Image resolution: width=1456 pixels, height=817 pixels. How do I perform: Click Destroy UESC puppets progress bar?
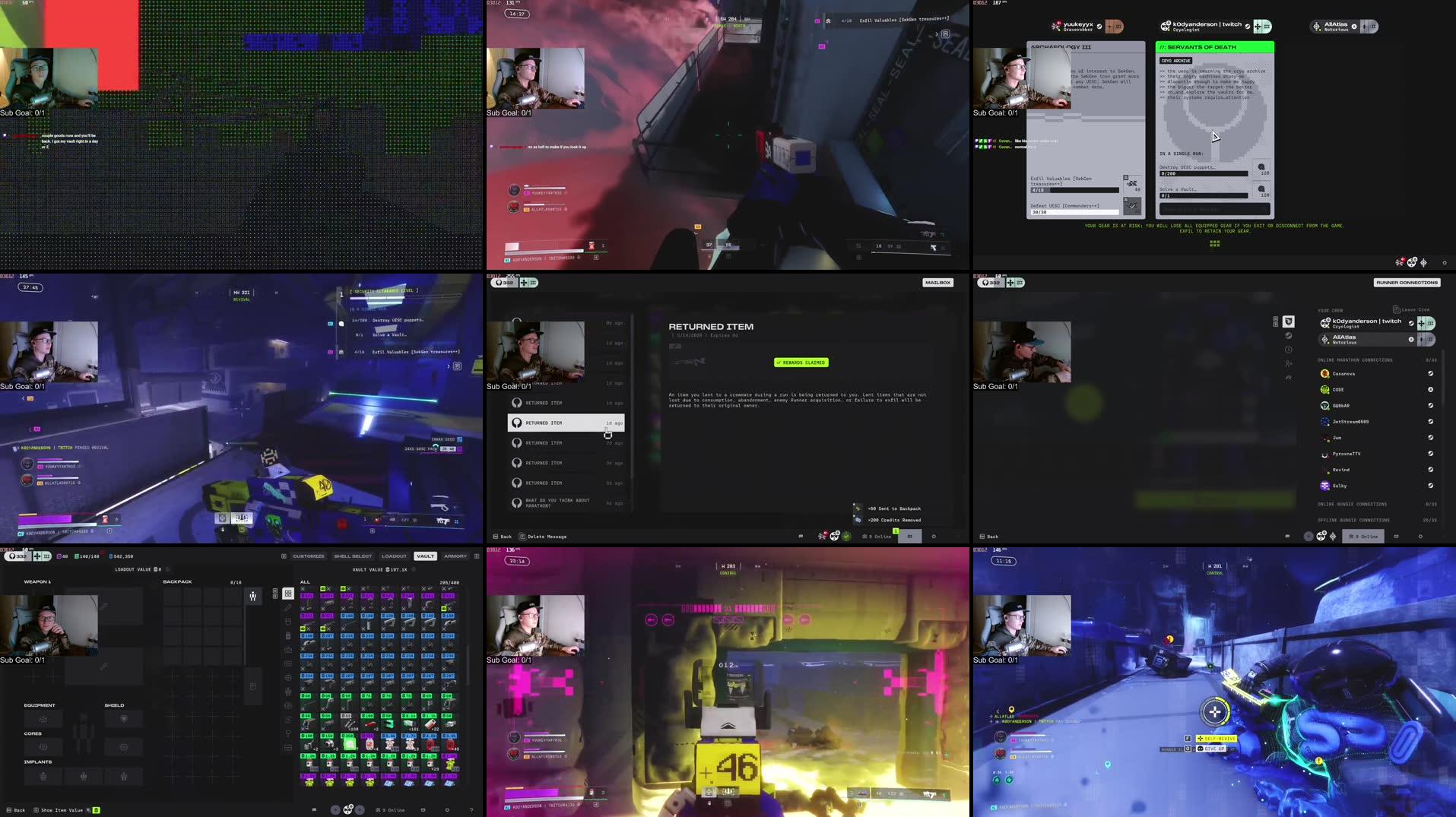[x=1203, y=174]
